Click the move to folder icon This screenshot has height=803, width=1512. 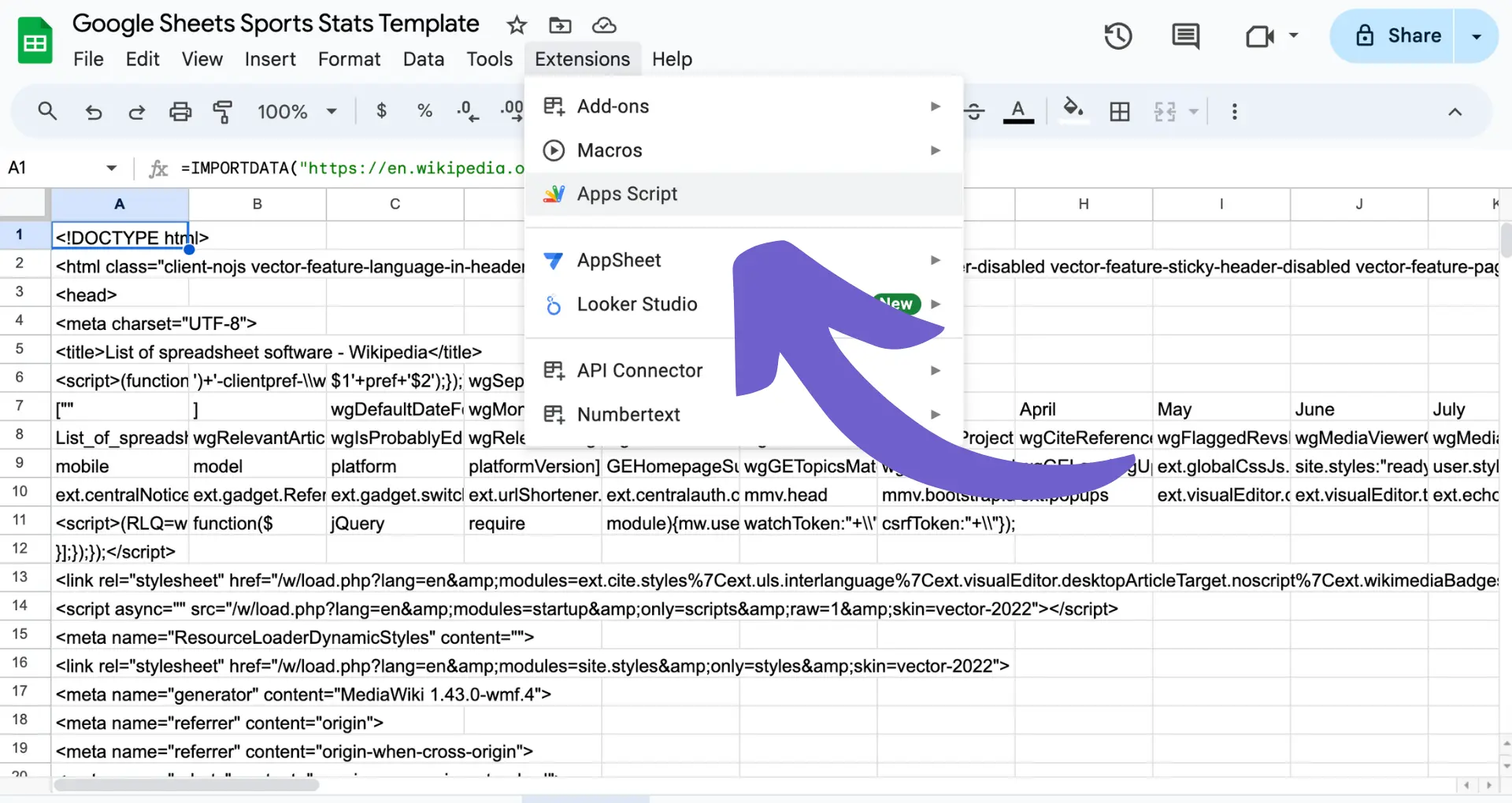pyautogui.click(x=560, y=25)
